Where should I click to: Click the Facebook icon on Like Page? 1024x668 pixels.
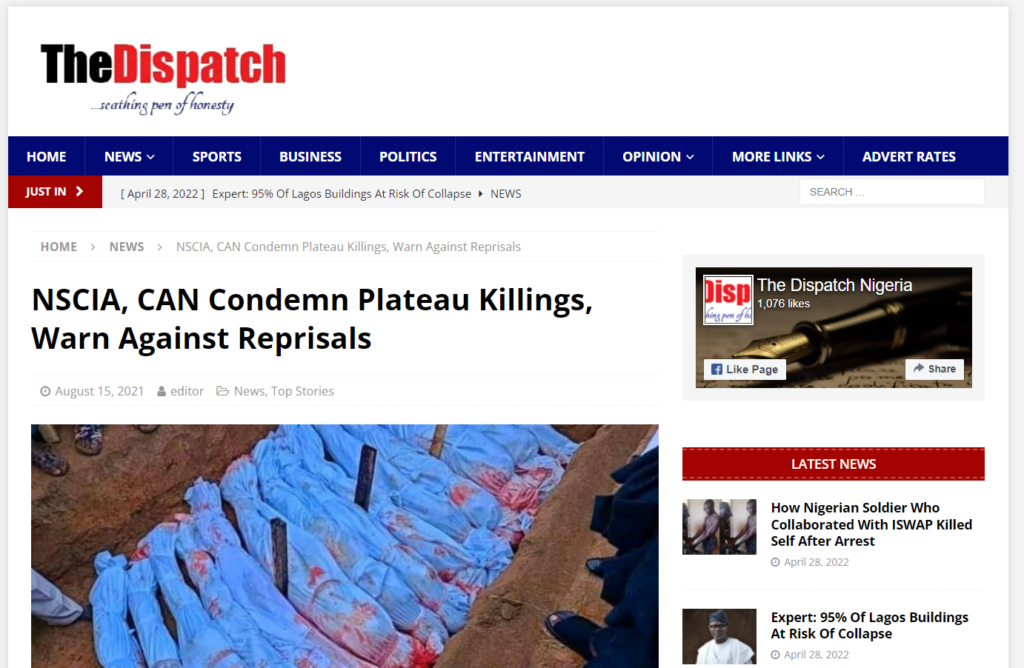(716, 369)
